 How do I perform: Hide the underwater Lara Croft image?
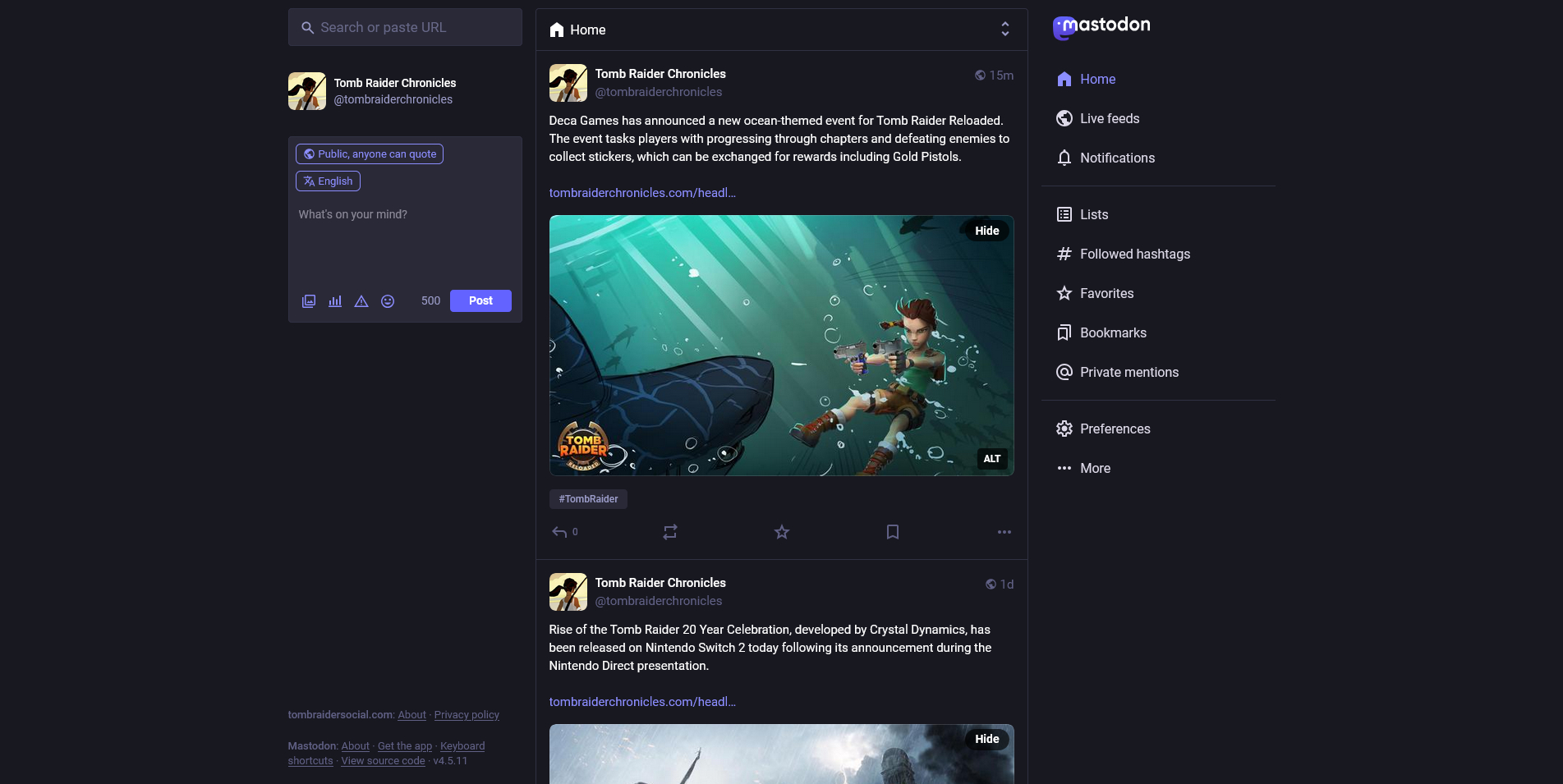[x=986, y=231]
